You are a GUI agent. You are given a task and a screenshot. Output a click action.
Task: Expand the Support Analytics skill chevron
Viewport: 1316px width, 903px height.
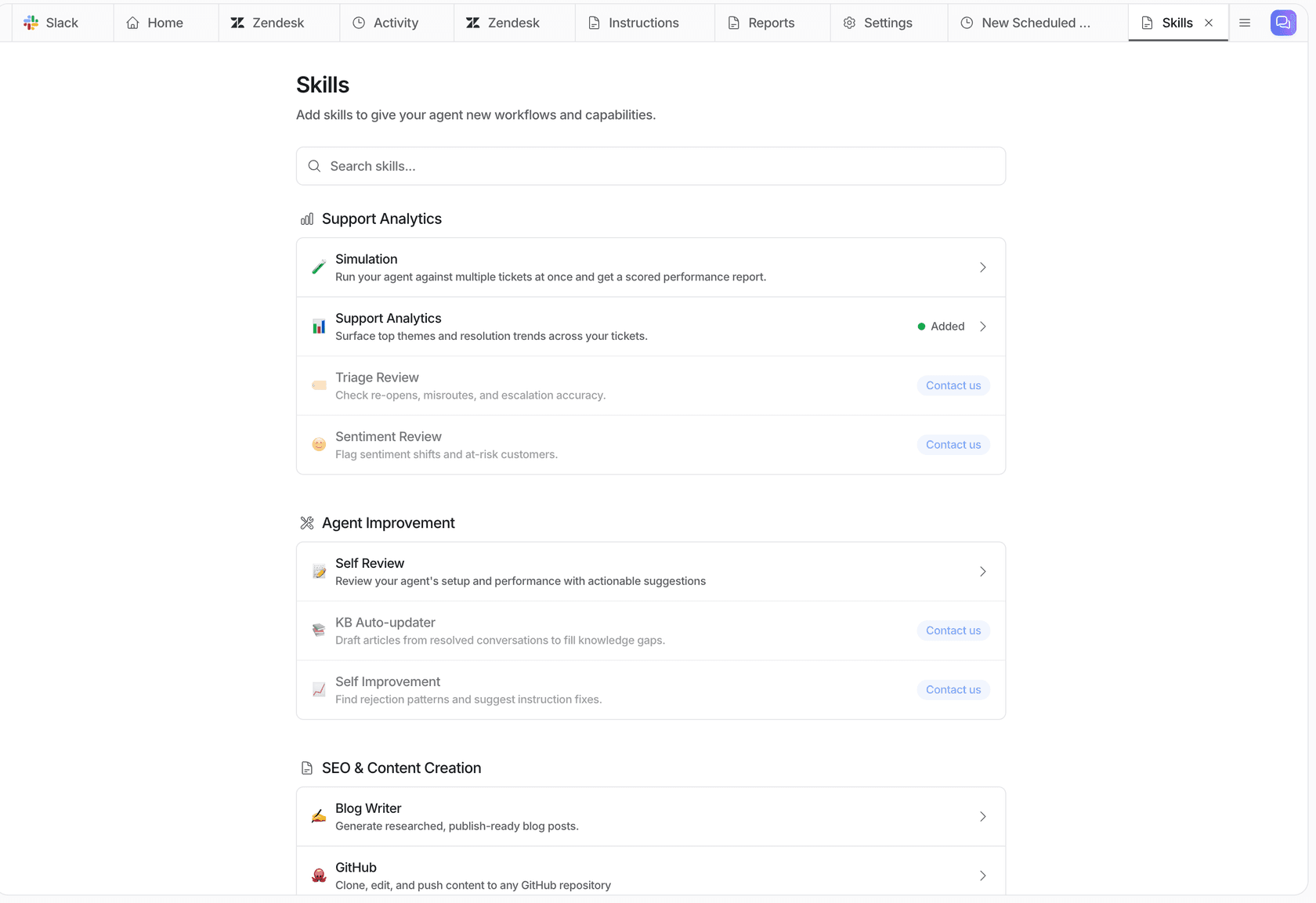point(983,327)
